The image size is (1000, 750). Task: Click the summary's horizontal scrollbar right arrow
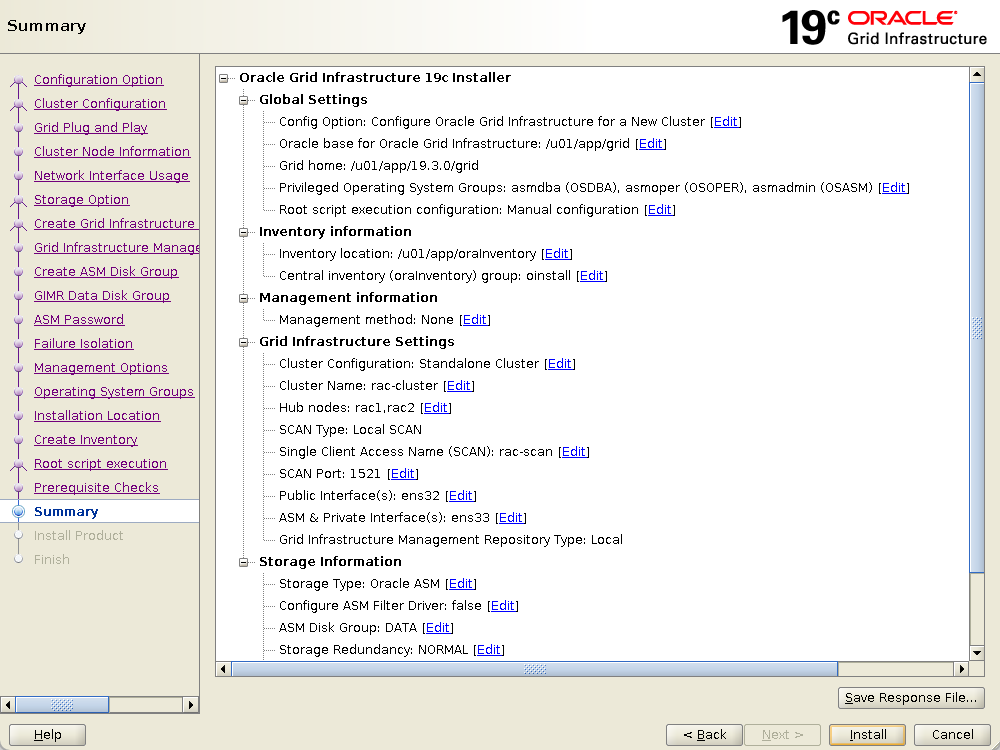962,669
